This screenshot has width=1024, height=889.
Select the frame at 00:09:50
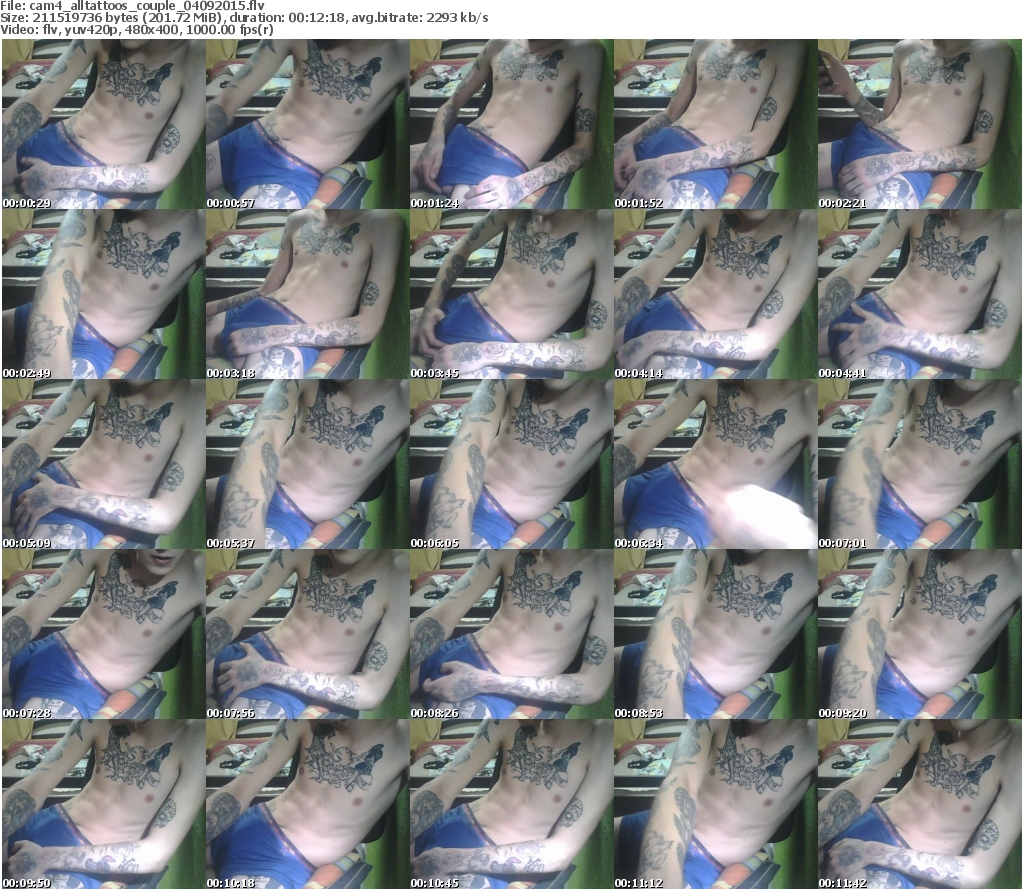tap(104, 804)
